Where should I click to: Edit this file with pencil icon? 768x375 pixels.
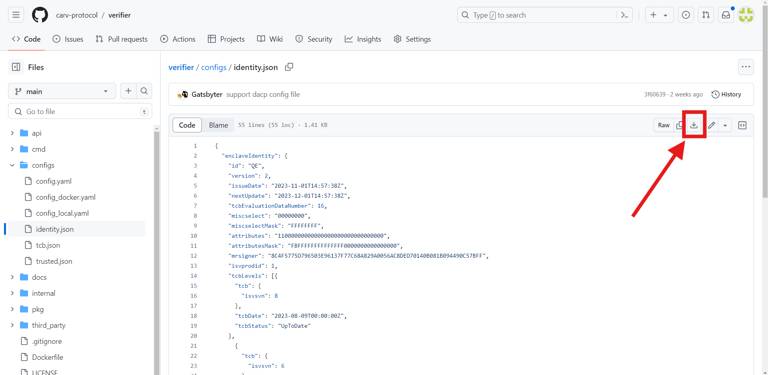[x=712, y=125]
